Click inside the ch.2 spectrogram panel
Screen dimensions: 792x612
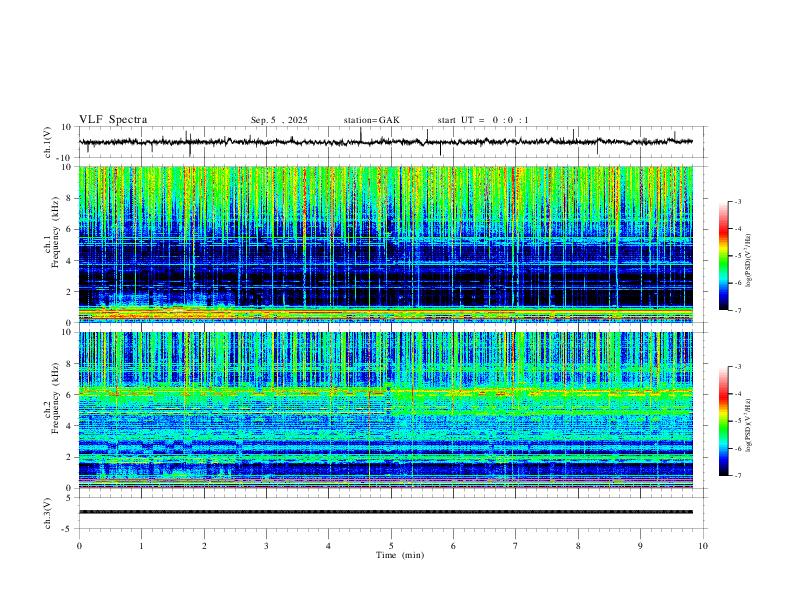[x=386, y=410]
